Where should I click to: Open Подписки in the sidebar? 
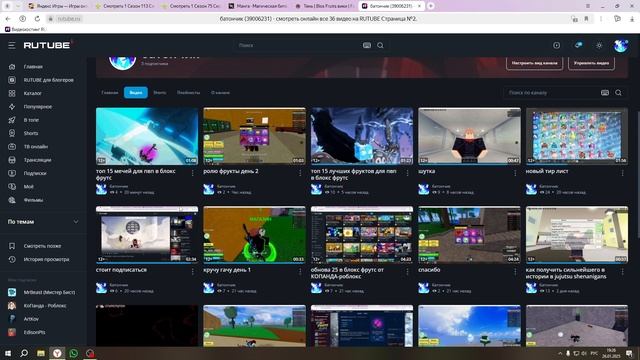(x=35, y=173)
